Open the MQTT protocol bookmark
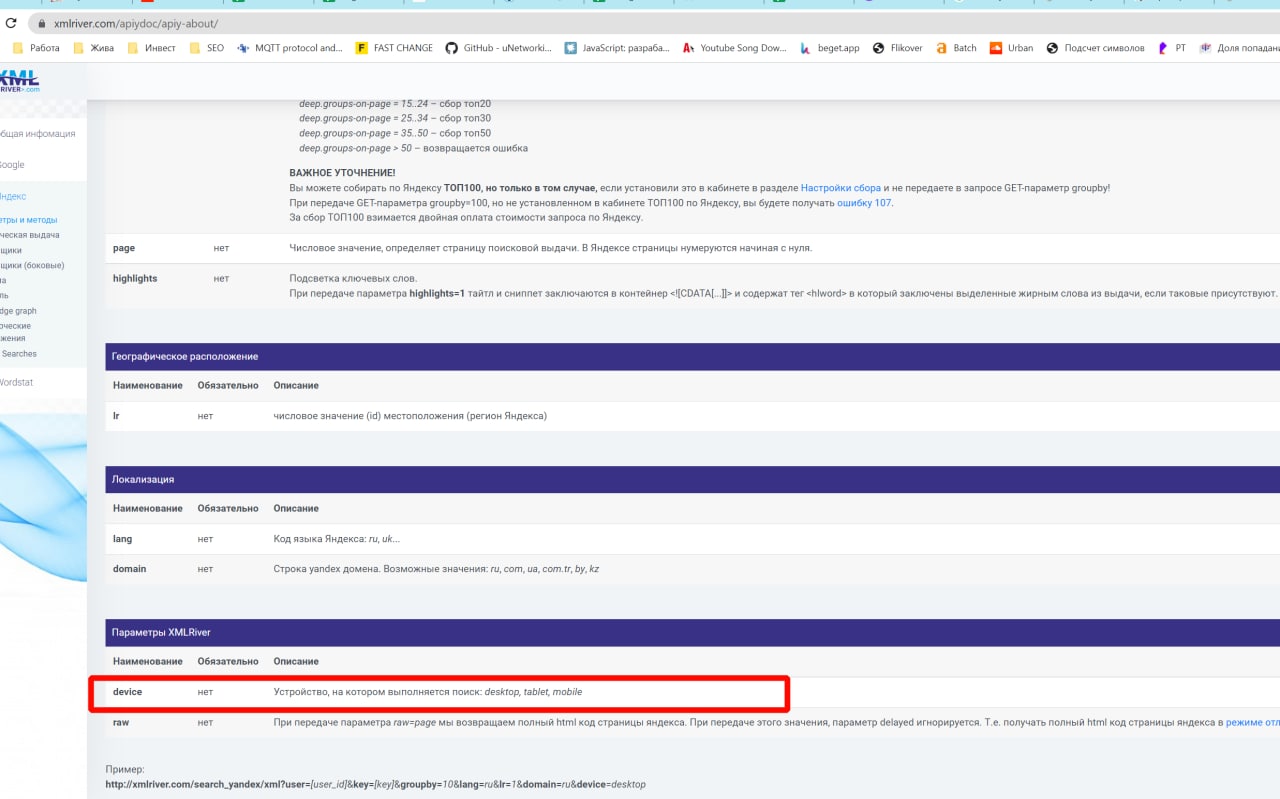The height and width of the screenshot is (799, 1280). 290,48
